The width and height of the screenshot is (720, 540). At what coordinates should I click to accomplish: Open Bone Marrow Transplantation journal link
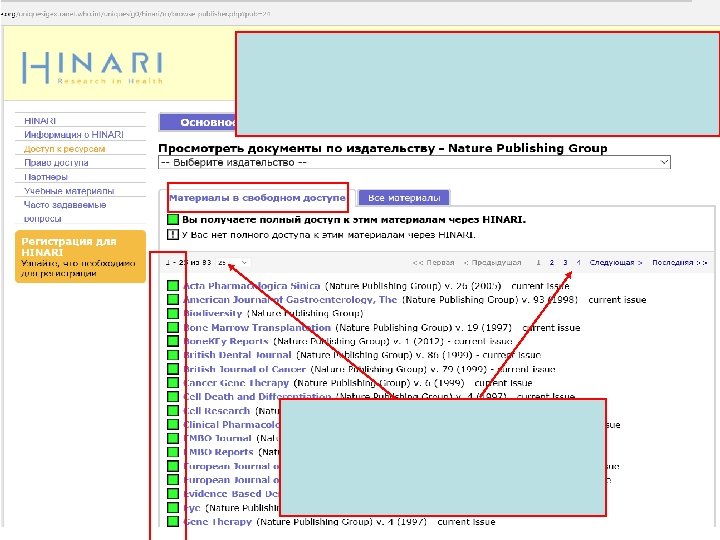coord(257,327)
